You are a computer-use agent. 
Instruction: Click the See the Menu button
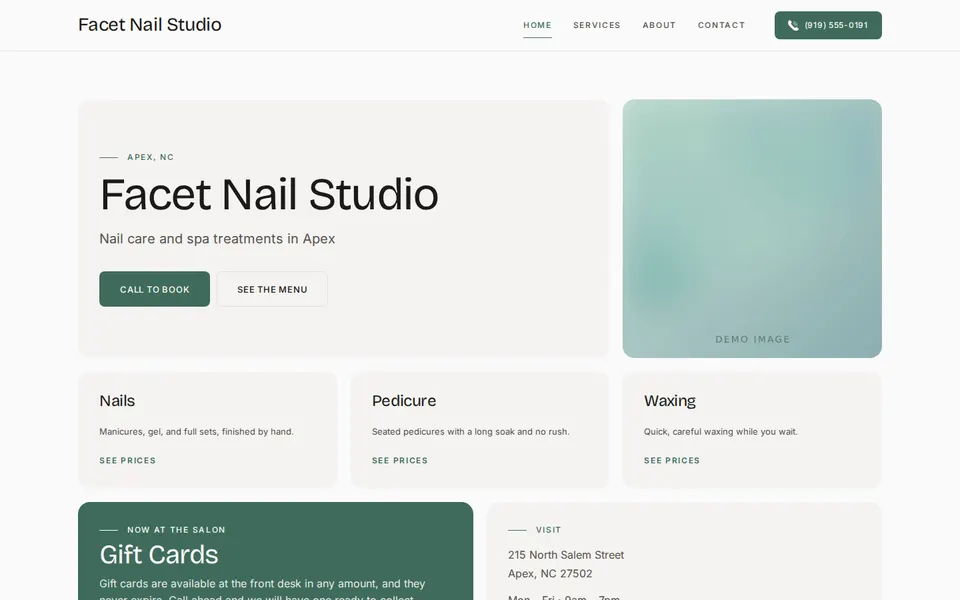tap(272, 289)
